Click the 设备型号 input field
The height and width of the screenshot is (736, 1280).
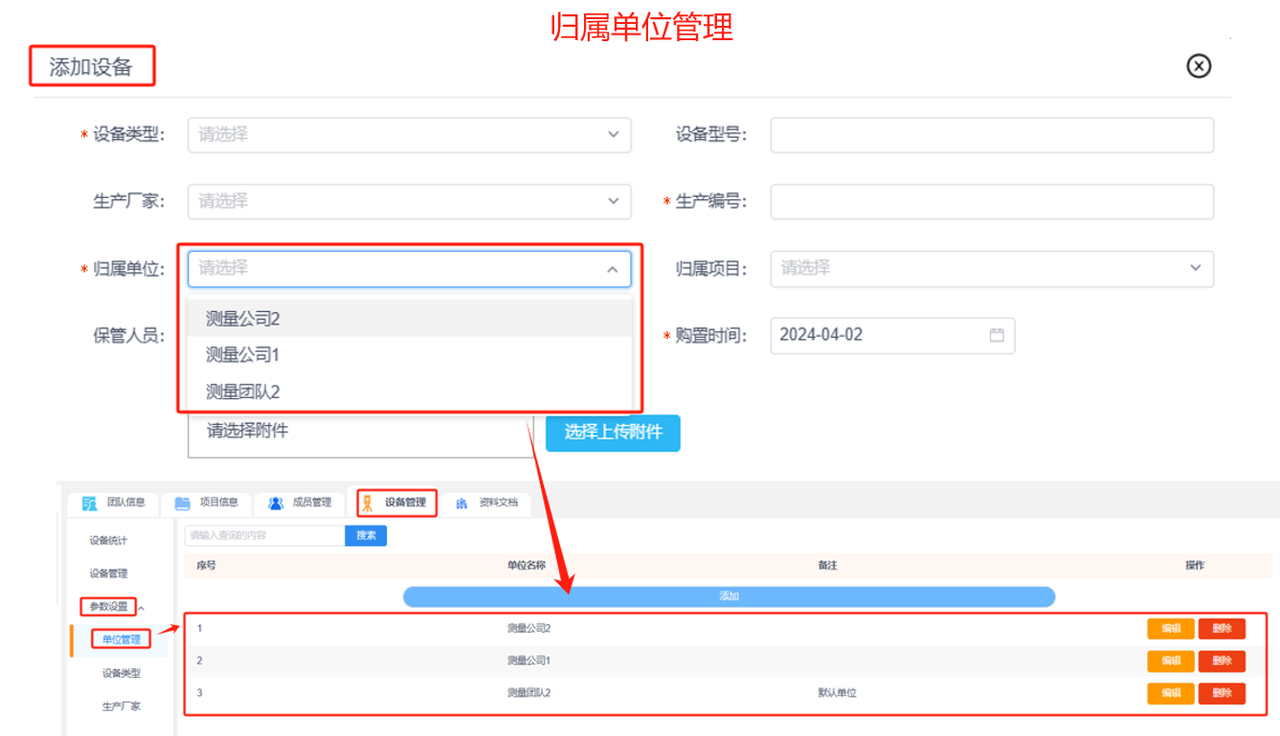pos(991,135)
